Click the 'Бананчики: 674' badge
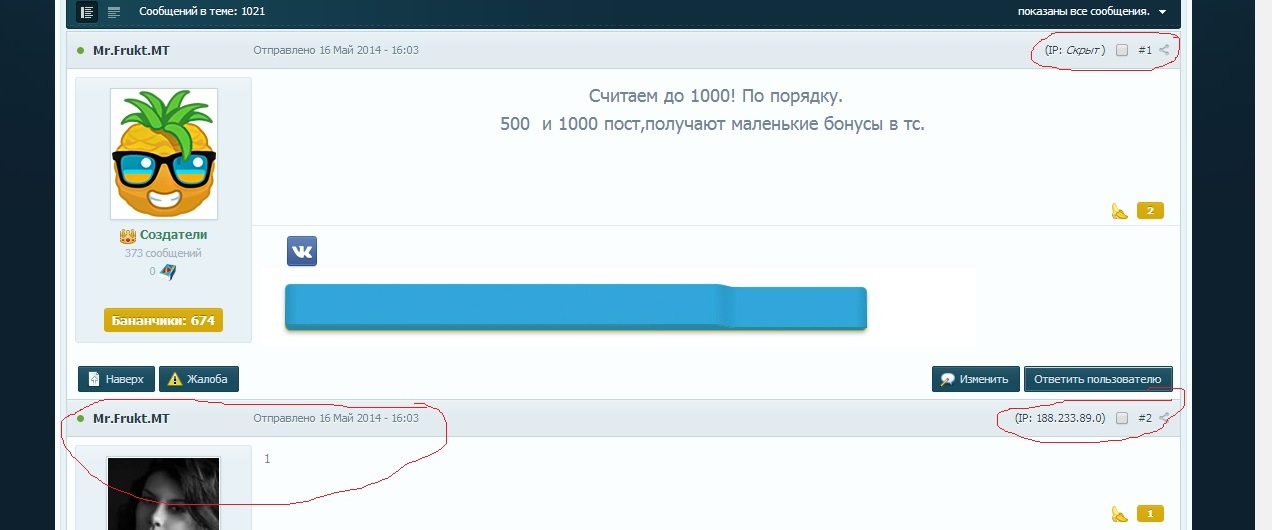1280x530 pixels. tap(163, 320)
